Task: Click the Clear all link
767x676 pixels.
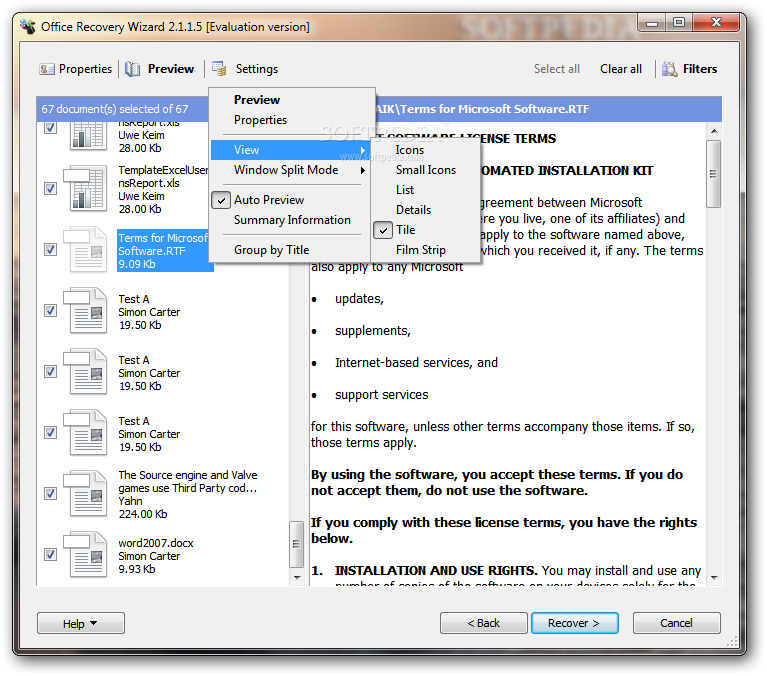Action: pos(621,69)
